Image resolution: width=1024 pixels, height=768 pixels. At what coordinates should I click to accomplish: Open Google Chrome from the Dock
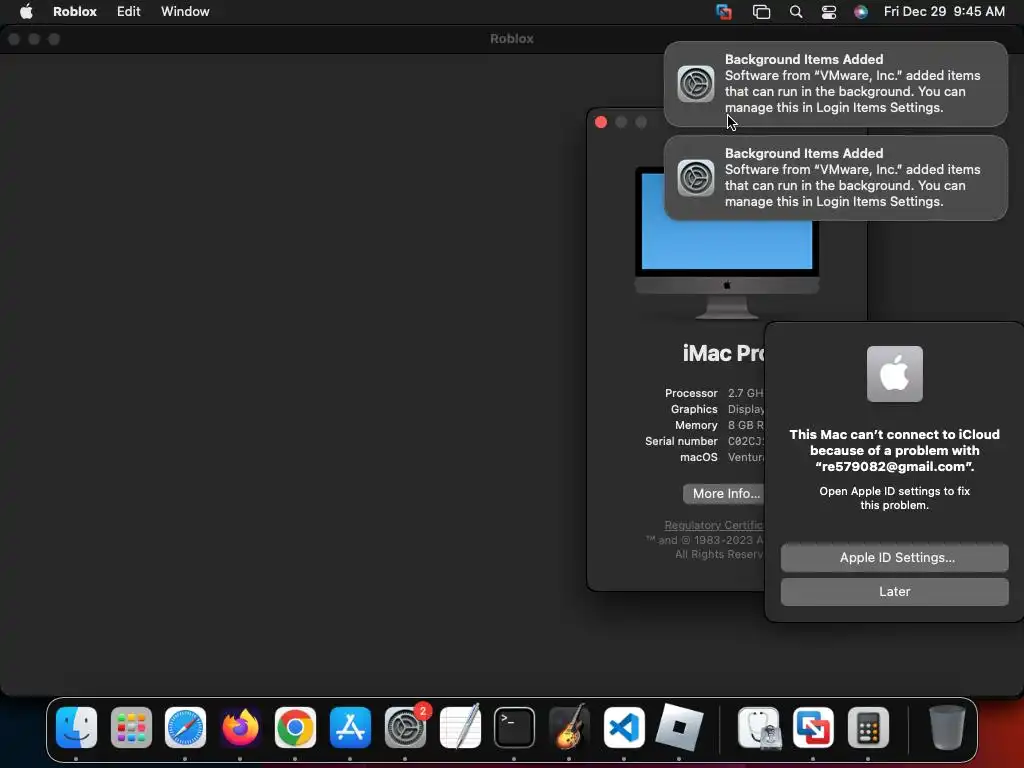(x=295, y=727)
